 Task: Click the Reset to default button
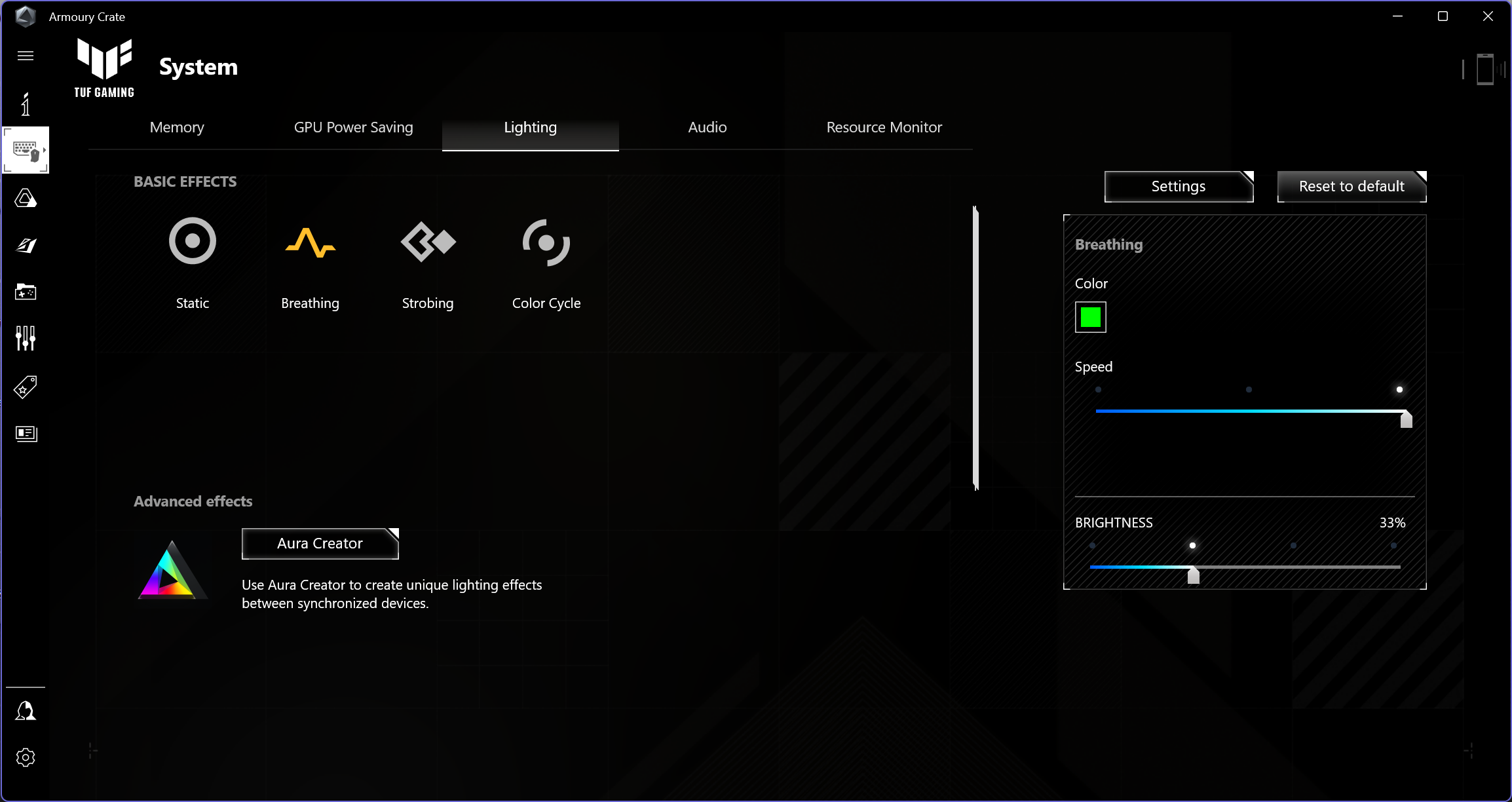1351,187
